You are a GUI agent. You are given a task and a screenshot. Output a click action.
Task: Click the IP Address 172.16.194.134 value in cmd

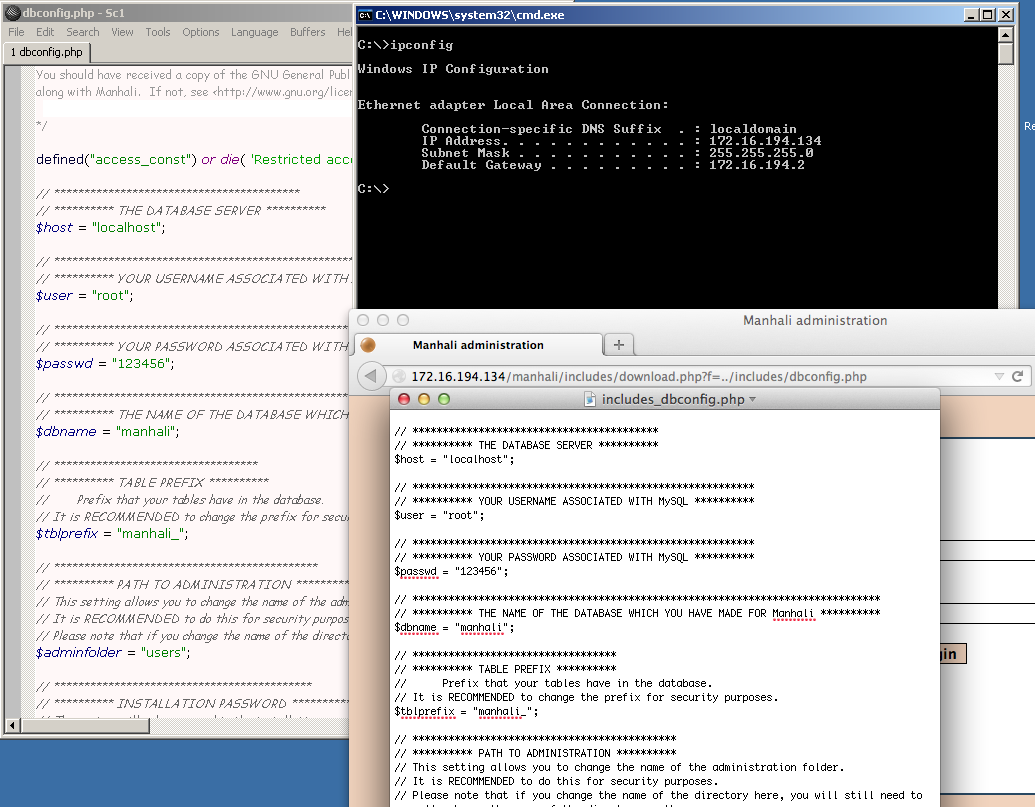coord(765,141)
